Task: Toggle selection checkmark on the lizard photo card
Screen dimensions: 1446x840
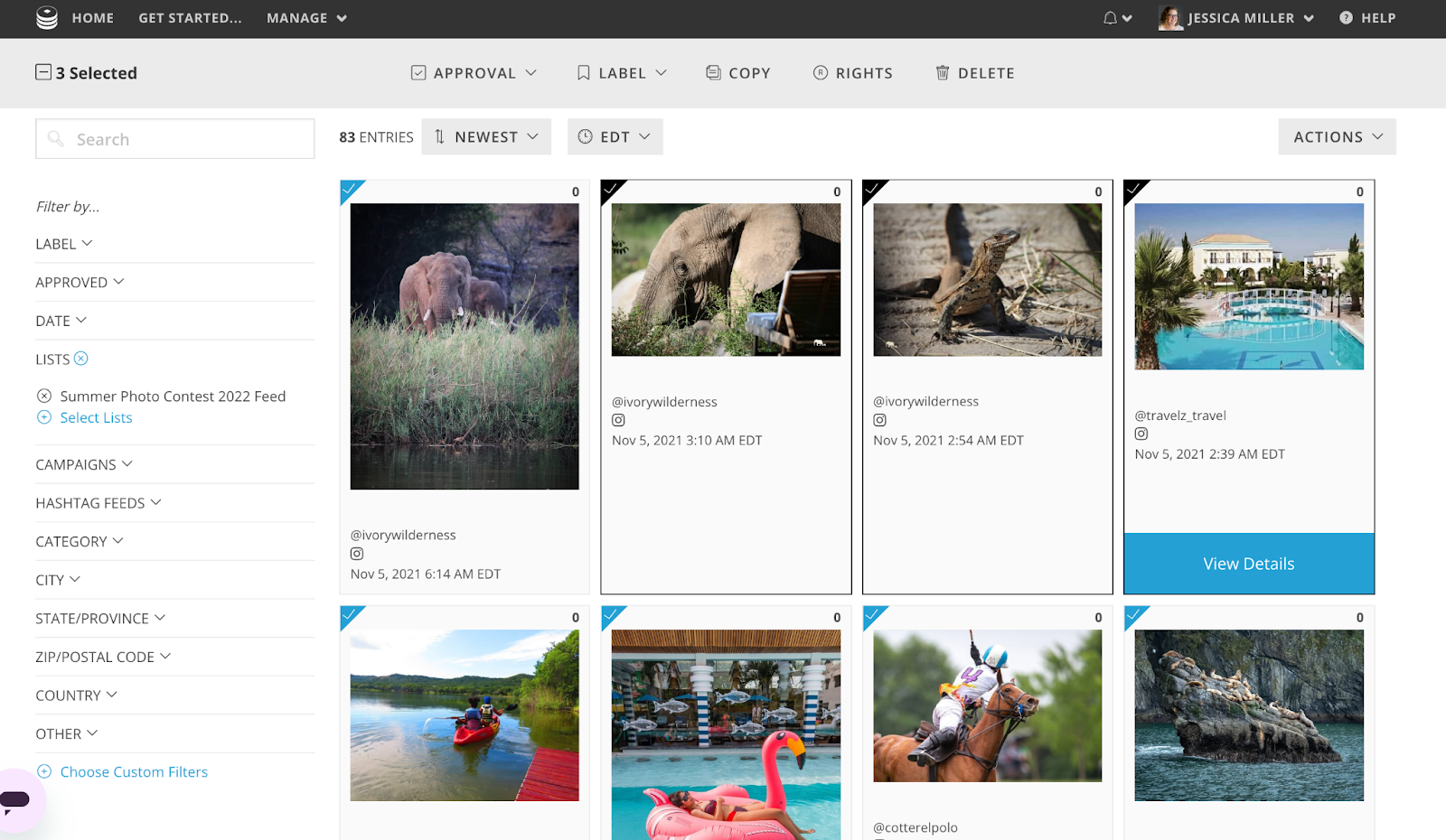Action: pos(873,191)
